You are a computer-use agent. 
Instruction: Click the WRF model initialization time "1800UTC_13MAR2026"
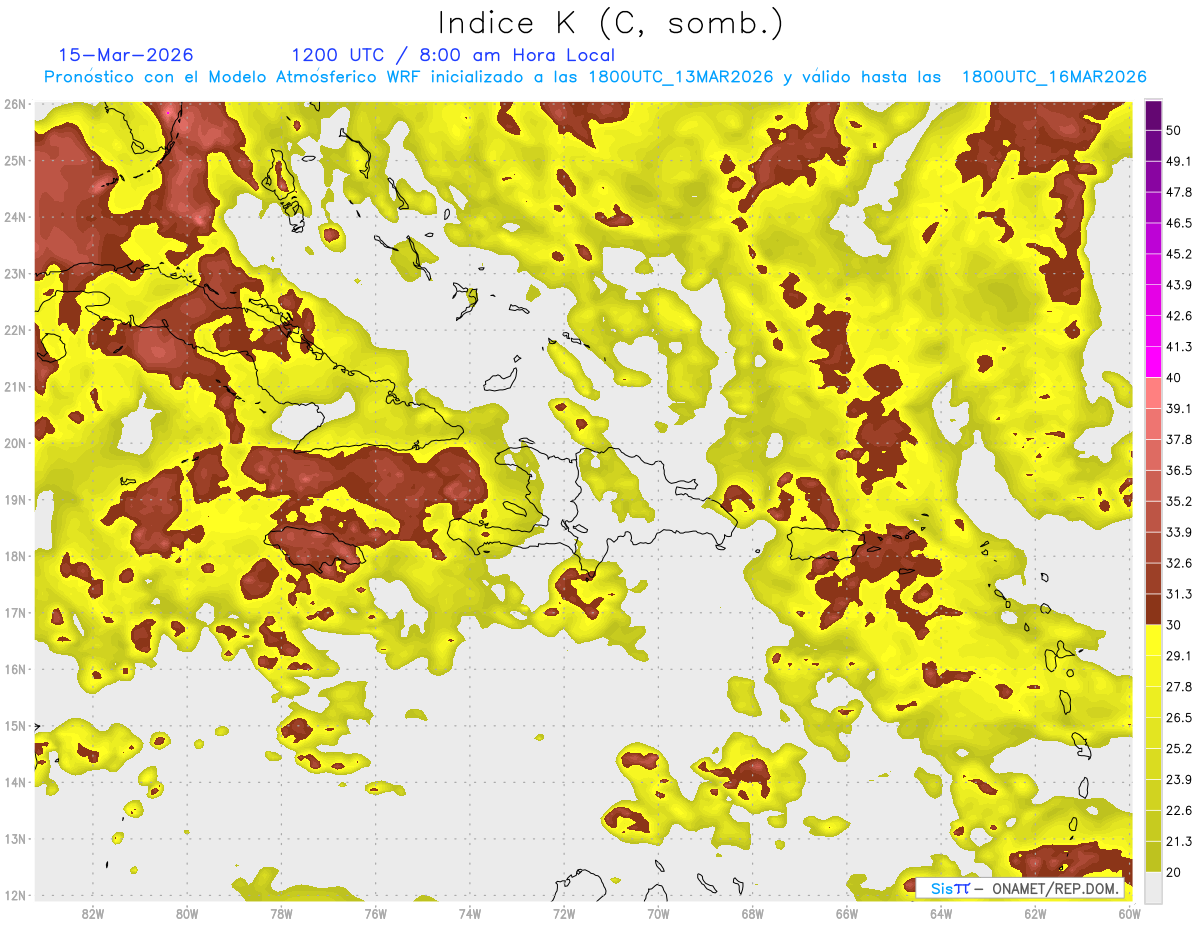pos(682,77)
